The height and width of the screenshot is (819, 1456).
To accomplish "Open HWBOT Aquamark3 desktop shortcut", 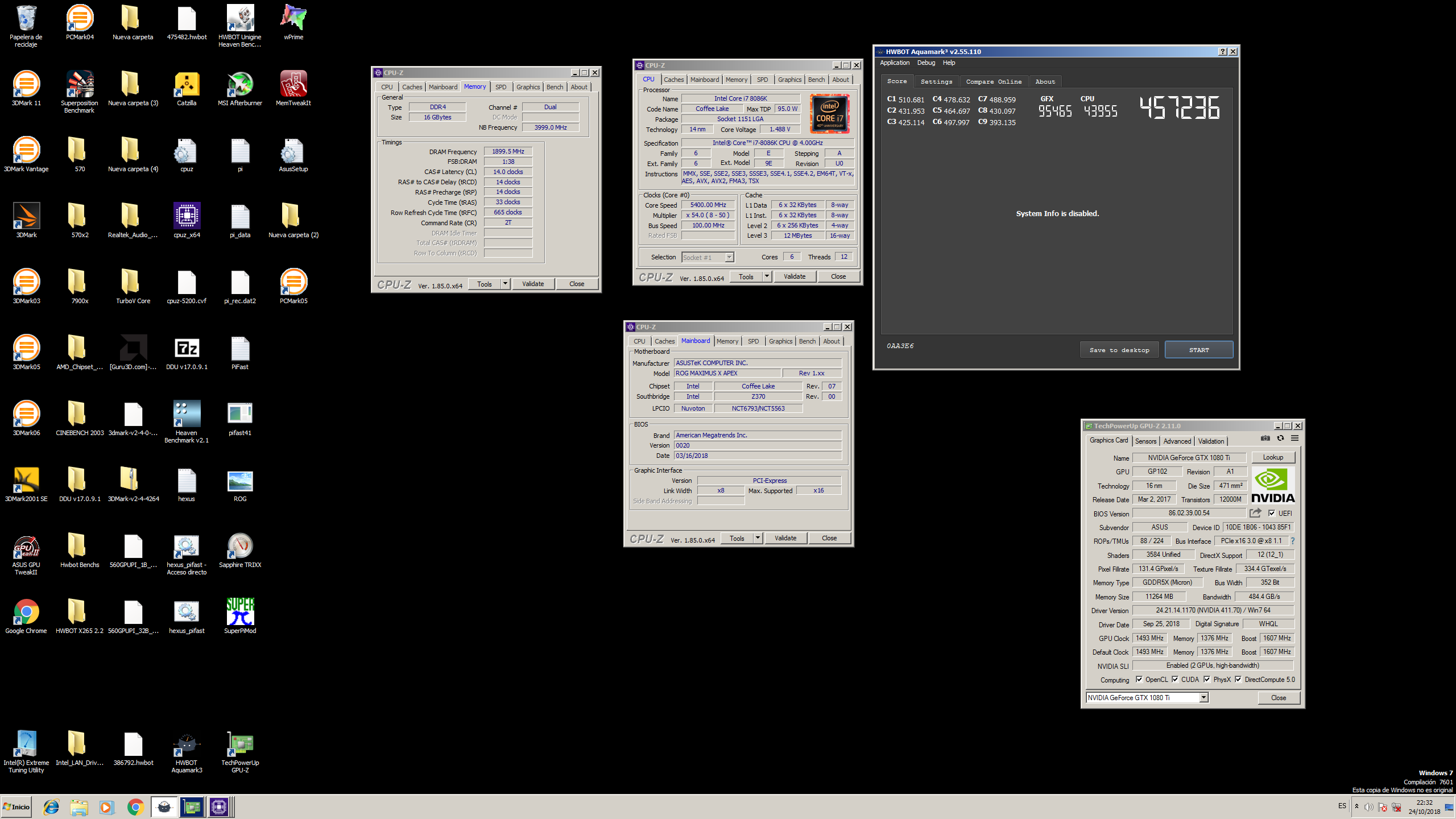I will (187, 752).
